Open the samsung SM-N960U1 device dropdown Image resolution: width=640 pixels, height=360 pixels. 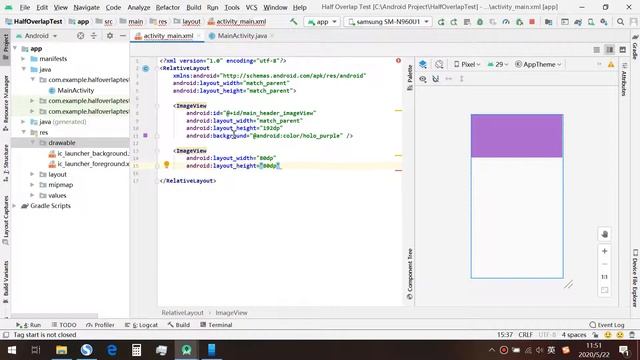click(387, 22)
